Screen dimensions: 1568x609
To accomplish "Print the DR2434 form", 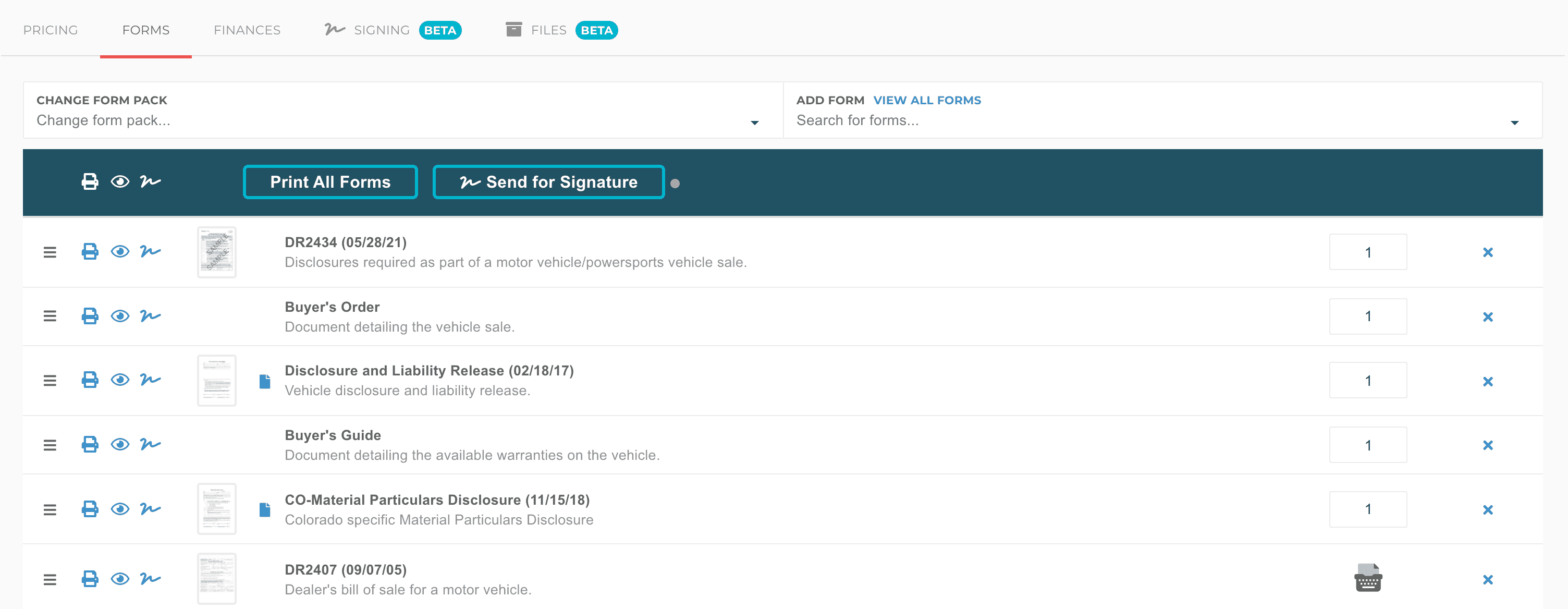I will click(90, 251).
